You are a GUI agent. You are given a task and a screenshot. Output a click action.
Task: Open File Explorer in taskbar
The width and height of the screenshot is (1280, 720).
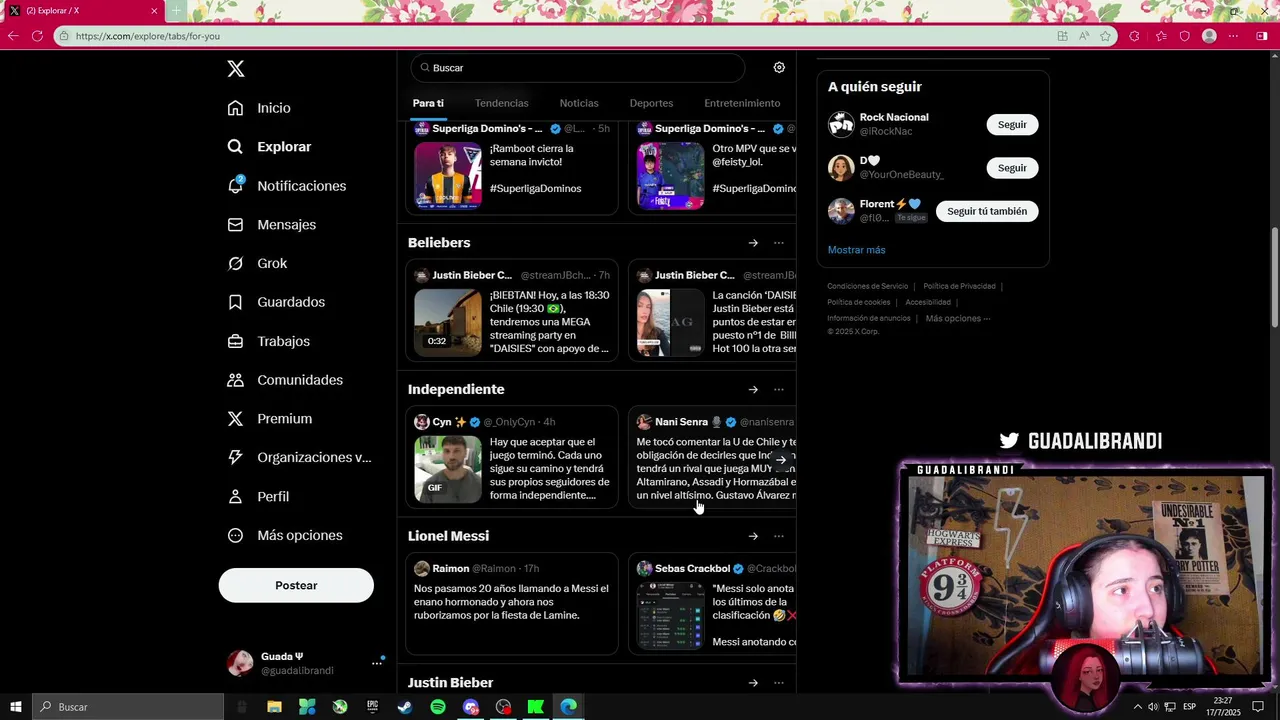(274, 707)
